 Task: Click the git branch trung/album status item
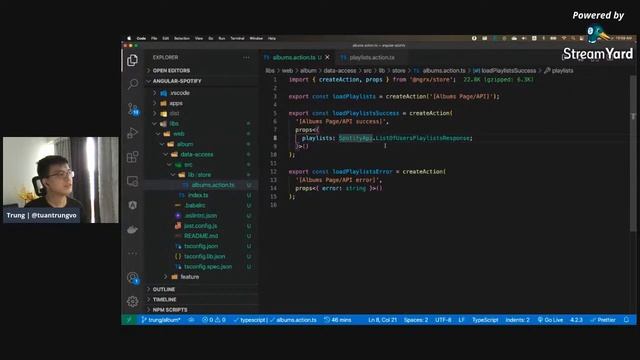[x=161, y=320]
